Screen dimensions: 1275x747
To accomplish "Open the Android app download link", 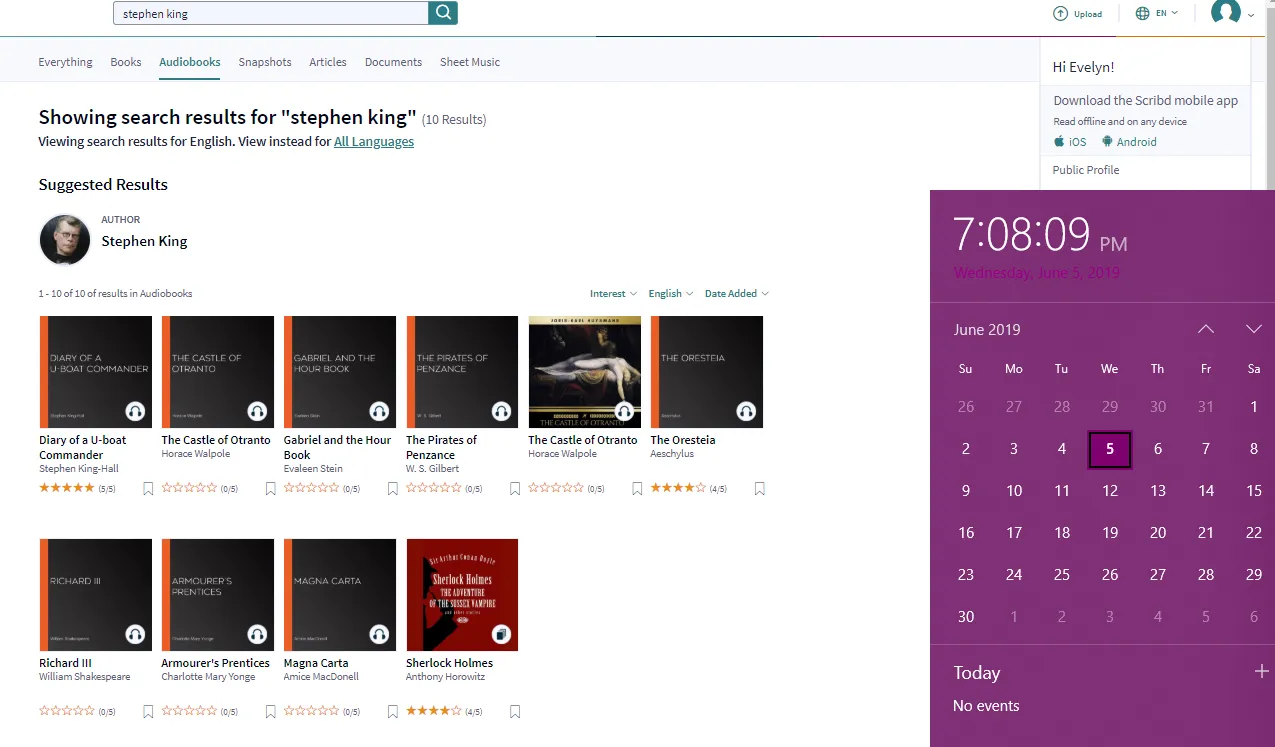I will tap(1129, 142).
